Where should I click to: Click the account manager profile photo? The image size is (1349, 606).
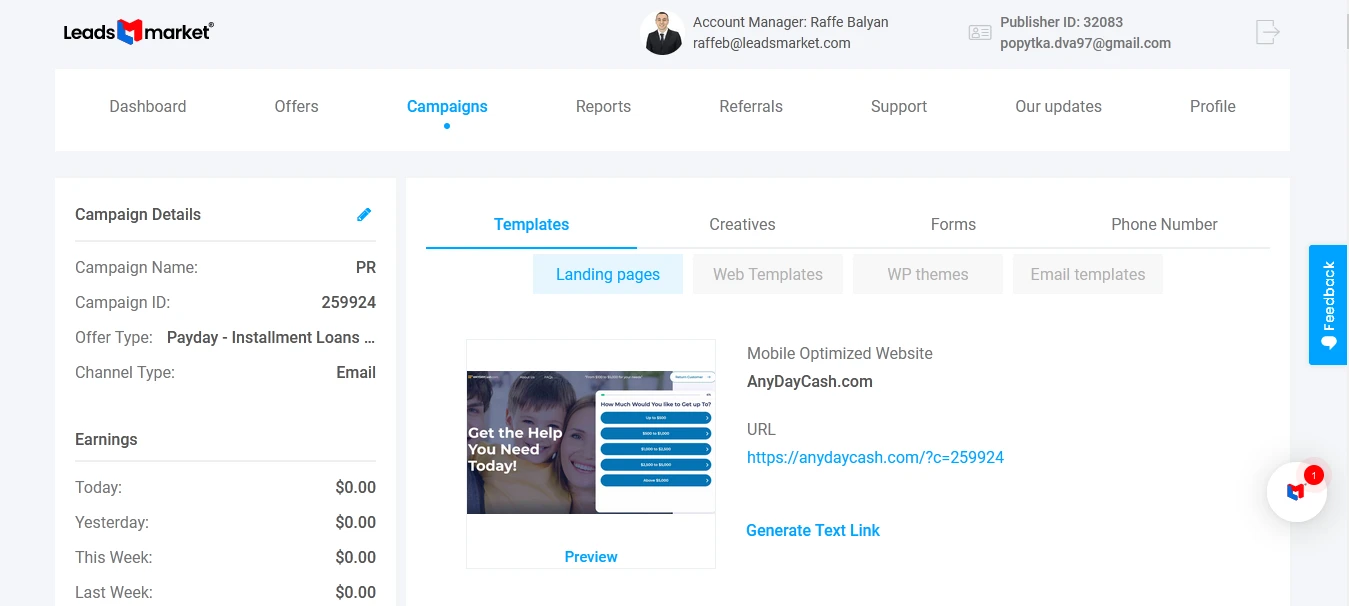[662, 33]
